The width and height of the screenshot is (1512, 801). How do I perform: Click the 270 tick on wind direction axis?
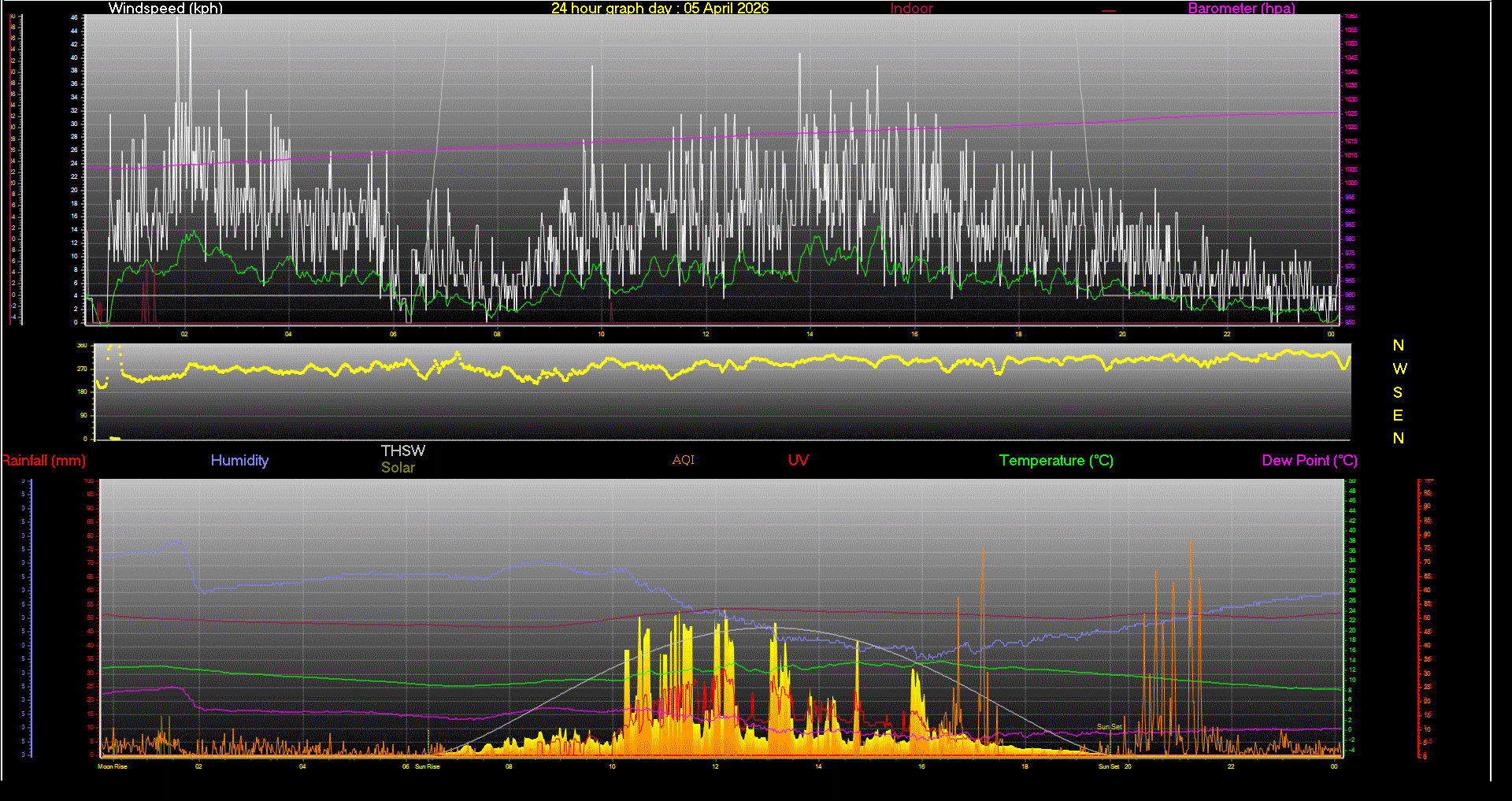[x=82, y=369]
